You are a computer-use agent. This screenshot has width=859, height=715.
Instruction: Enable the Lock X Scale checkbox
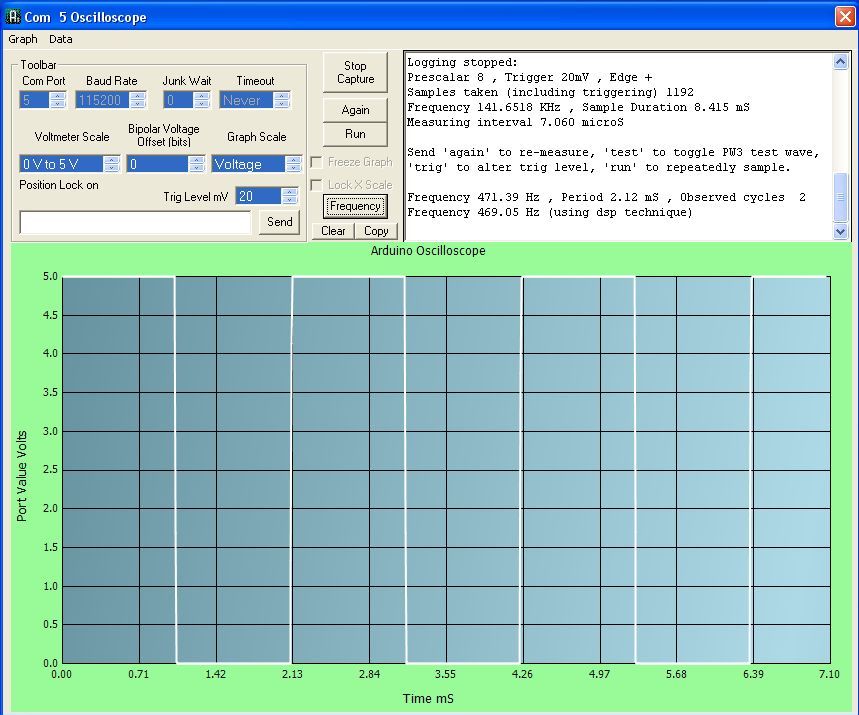coord(316,183)
